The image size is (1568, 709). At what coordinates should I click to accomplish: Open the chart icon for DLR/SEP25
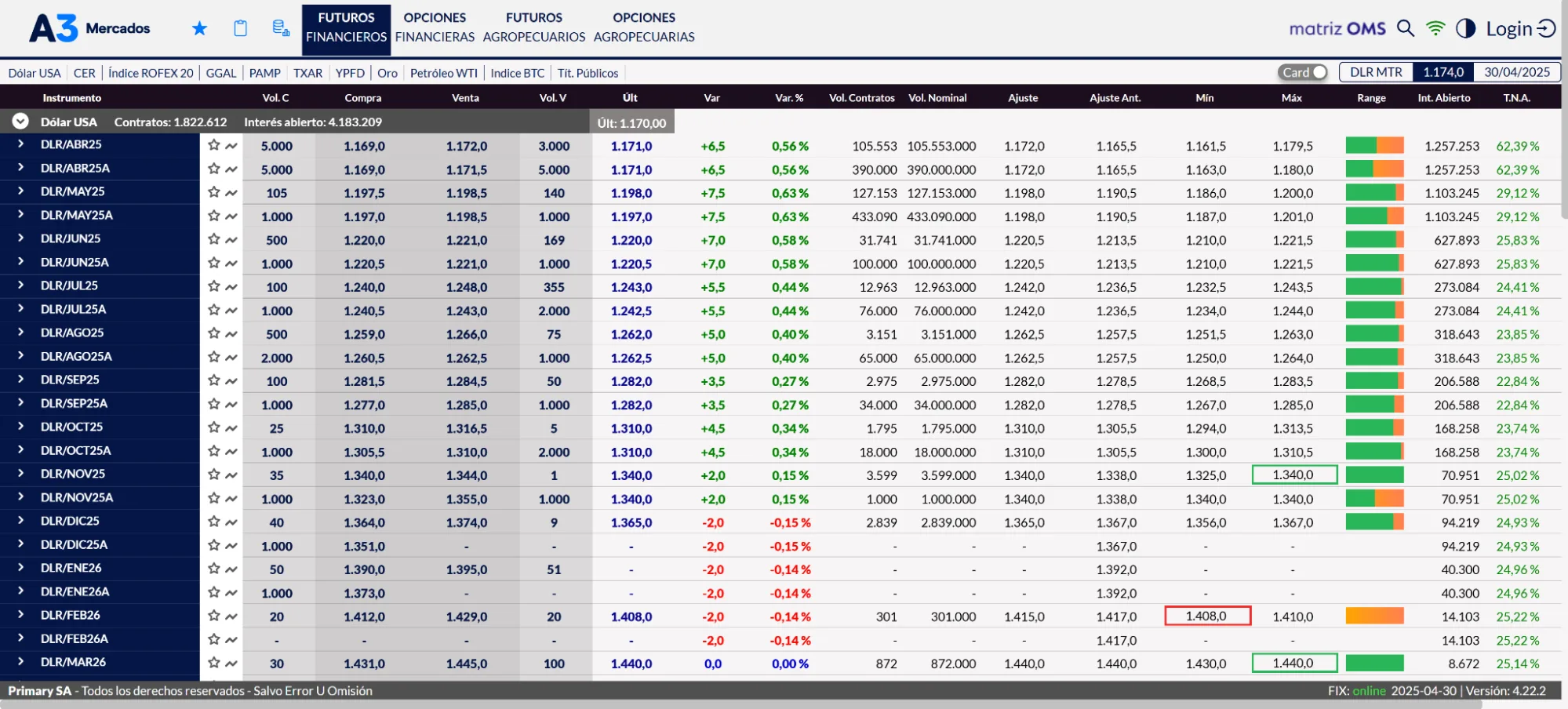231,380
